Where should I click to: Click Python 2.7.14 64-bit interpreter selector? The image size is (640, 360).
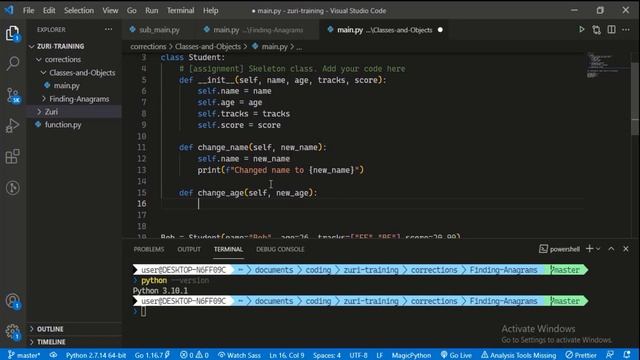(96, 355)
